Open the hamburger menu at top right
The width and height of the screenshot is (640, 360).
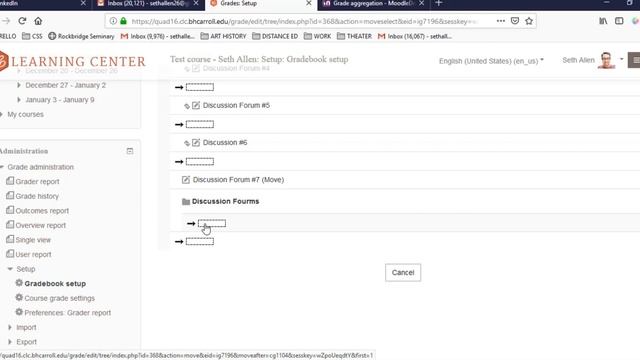coord(635,60)
